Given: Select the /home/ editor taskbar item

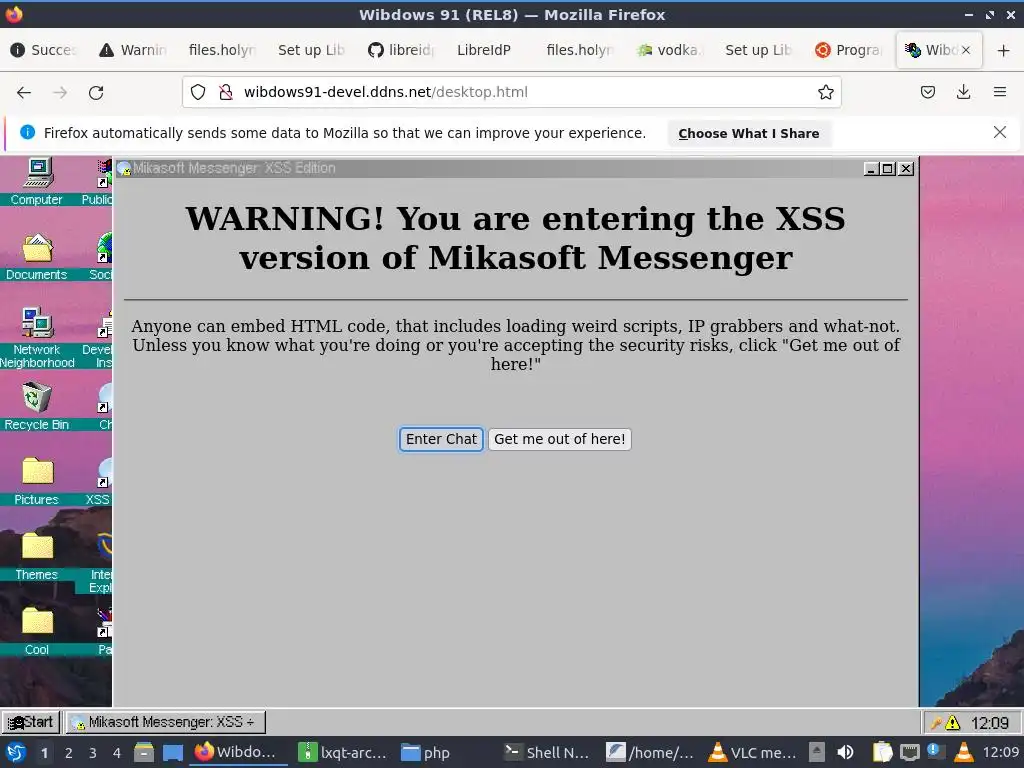Looking at the screenshot, I should (650, 753).
